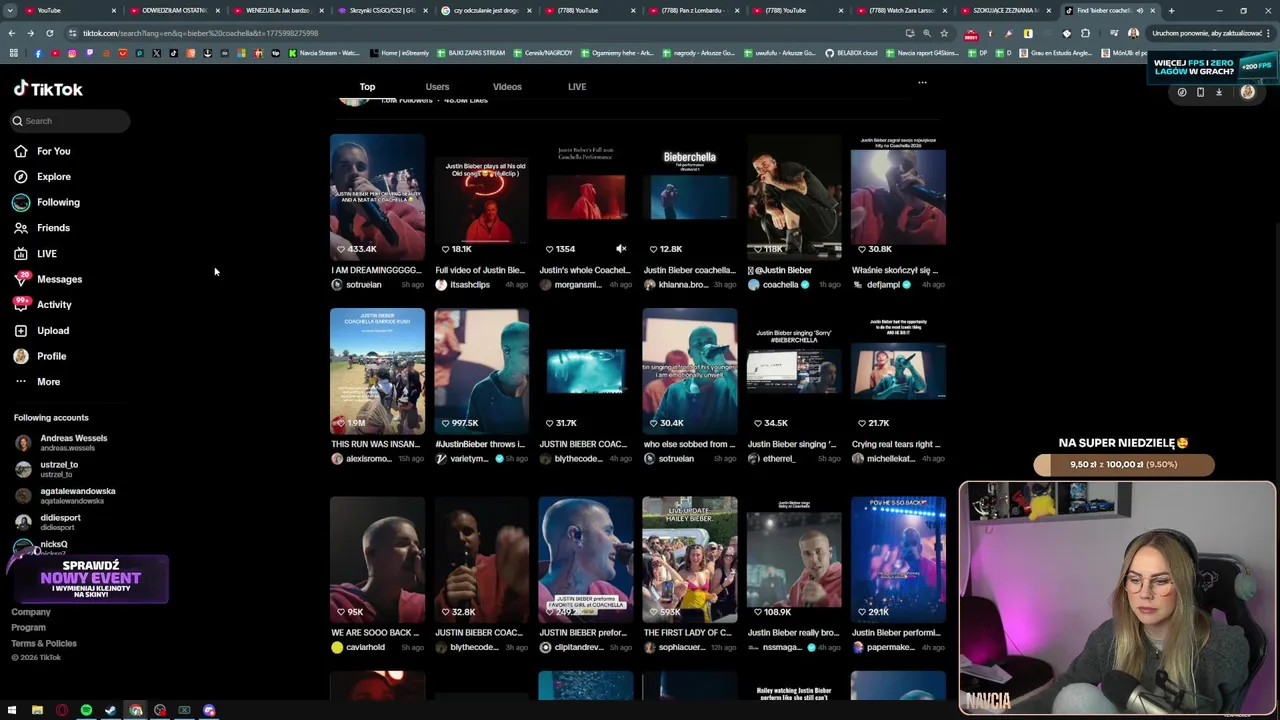Open the video with 997.5K likes
Viewport: 1280px width, 720px height.
[481, 371]
